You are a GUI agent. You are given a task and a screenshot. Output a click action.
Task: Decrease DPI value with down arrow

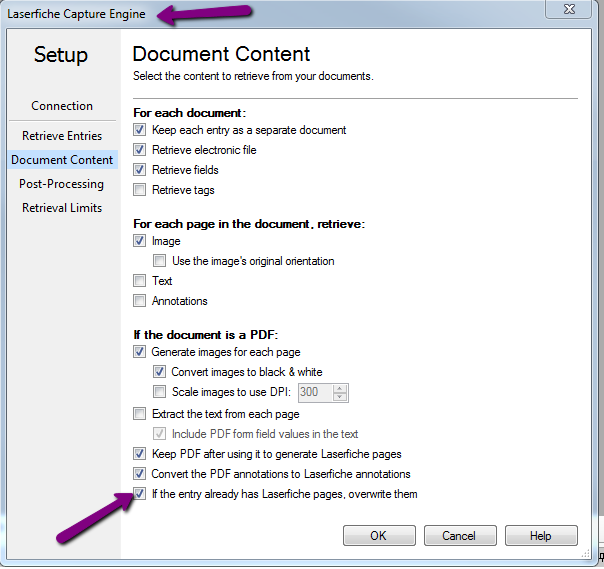pyautogui.click(x=340, y=397)
